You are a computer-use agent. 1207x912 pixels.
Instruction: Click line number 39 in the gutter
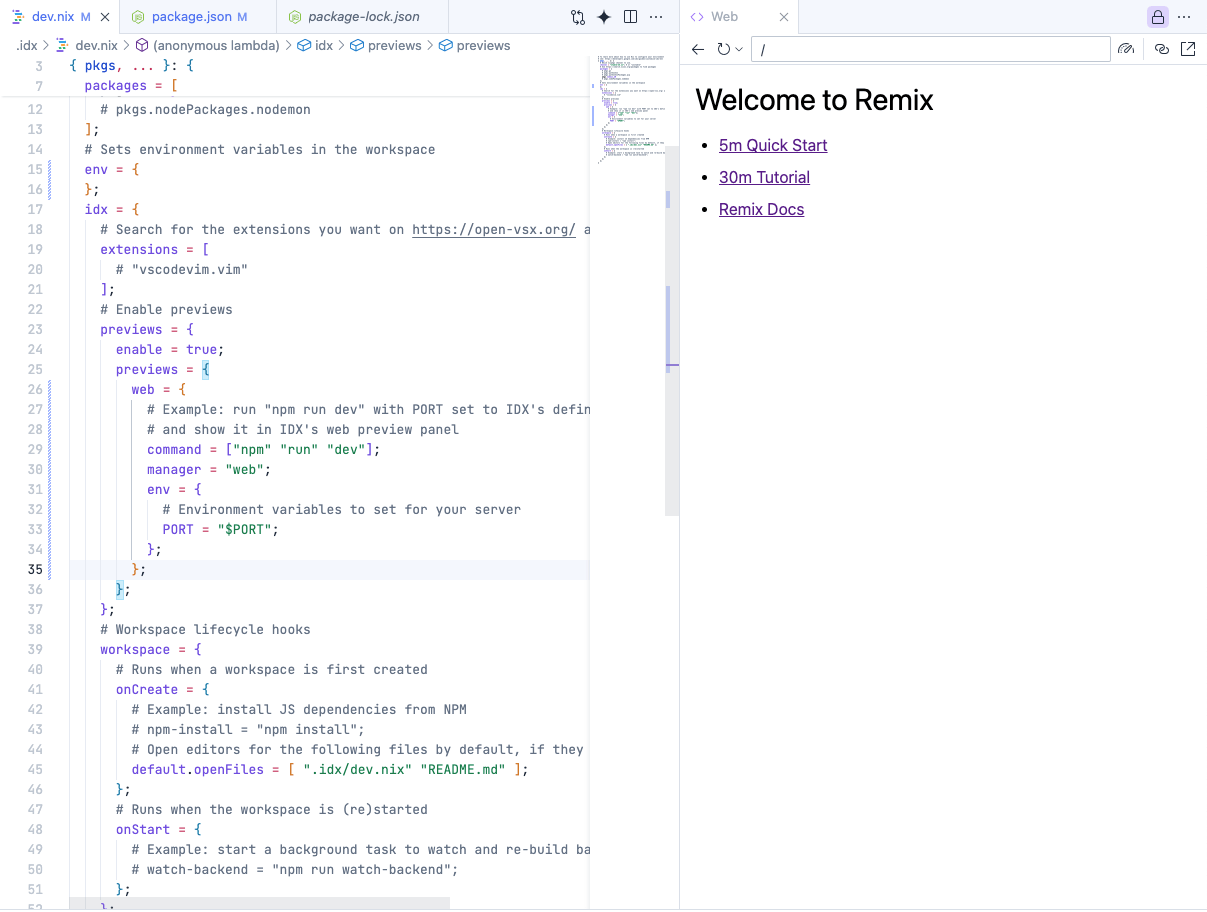[35, 649]
